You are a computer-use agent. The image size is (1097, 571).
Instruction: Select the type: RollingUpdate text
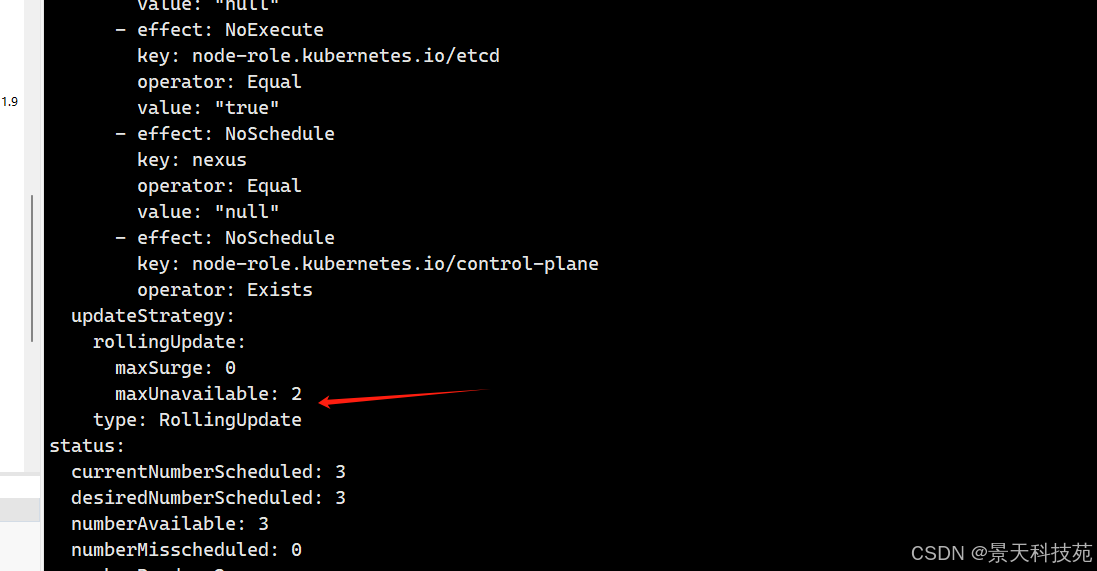tap(197, 420)
